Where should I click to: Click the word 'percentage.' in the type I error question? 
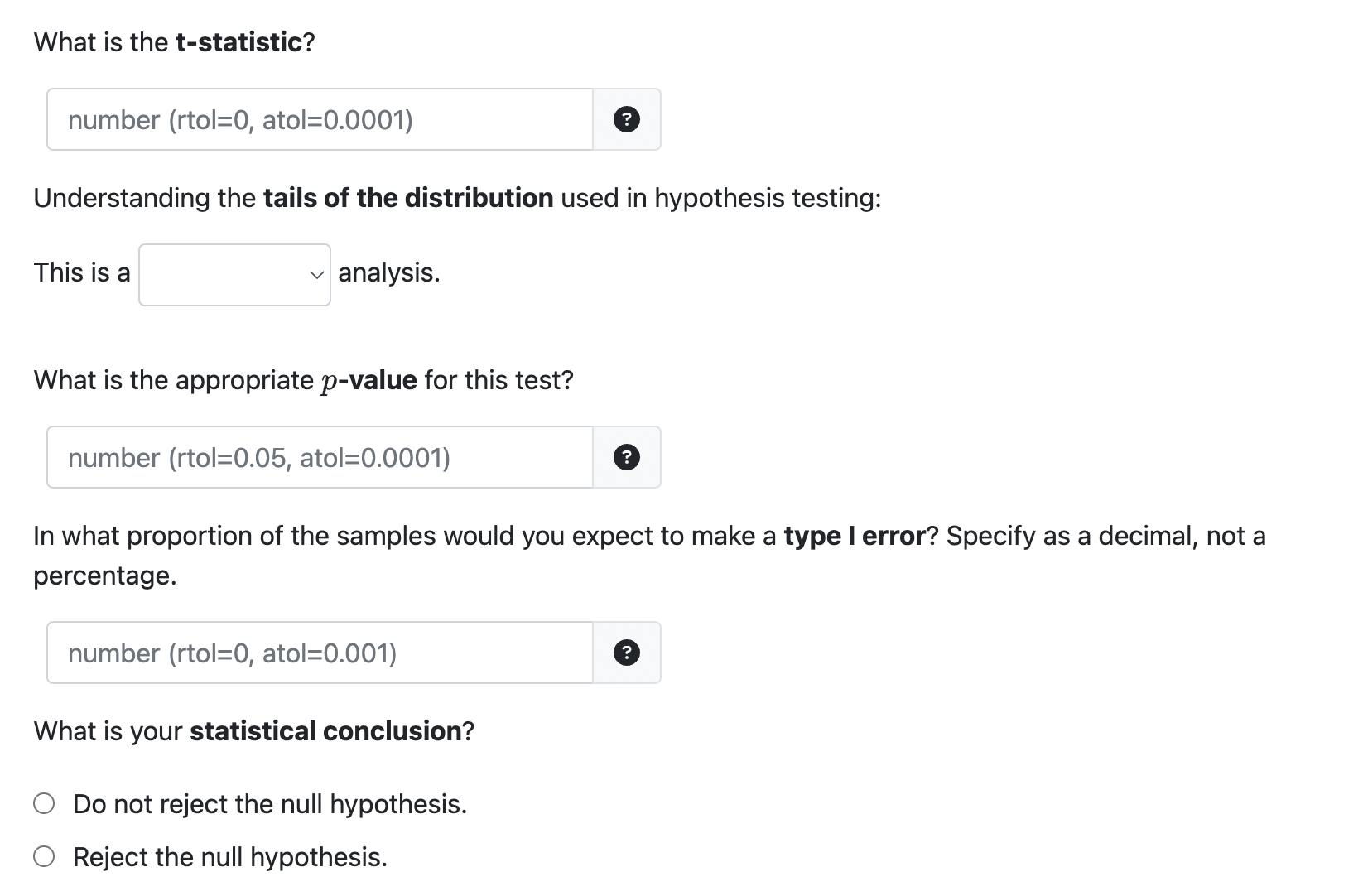[105, 576]
